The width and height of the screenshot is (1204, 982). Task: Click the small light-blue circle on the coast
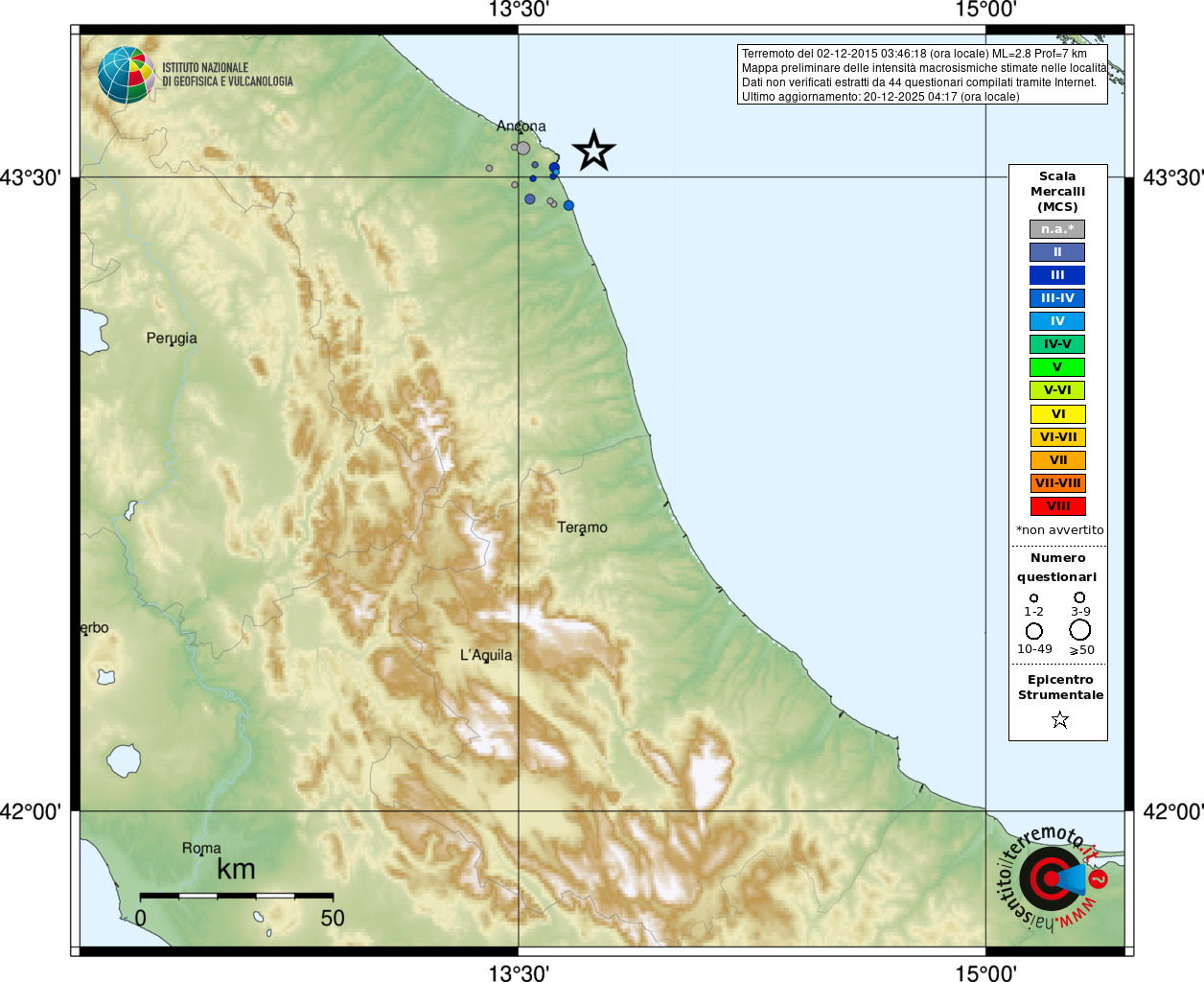point(556,172)
